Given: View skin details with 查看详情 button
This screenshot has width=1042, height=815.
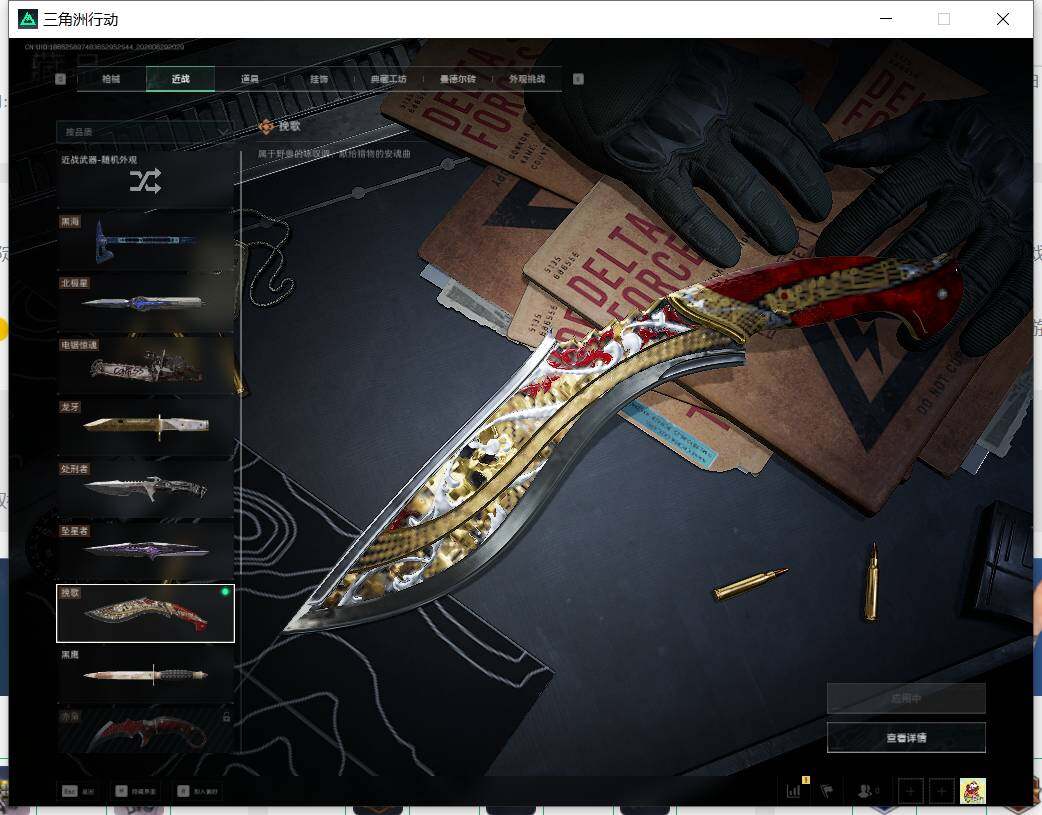Looking at the screenshot, I should tap(906, 737).
